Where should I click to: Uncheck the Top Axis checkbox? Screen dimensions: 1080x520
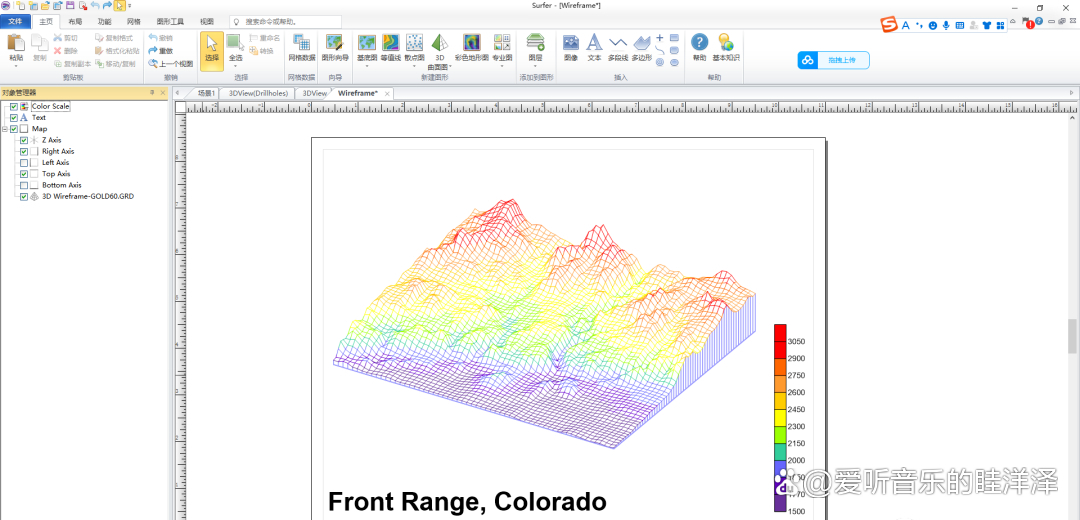[x=24, y=174]
